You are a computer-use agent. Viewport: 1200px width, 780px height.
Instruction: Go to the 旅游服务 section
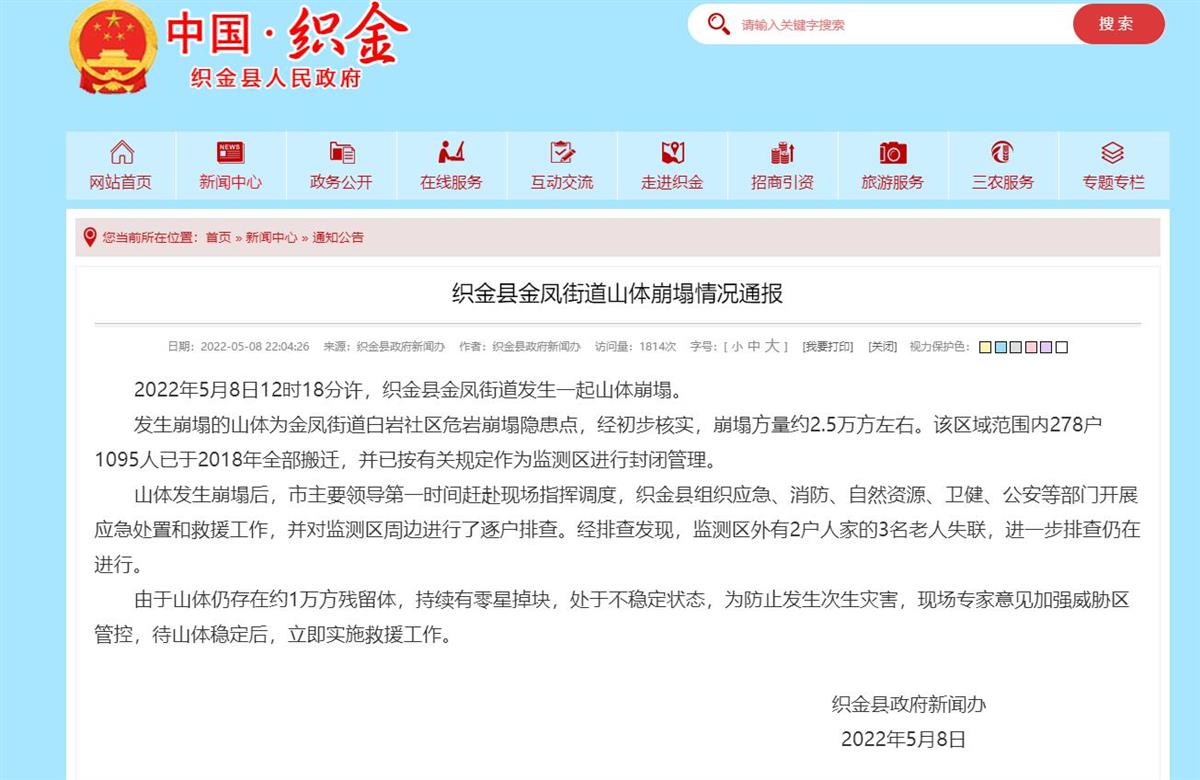coord(892,182)
